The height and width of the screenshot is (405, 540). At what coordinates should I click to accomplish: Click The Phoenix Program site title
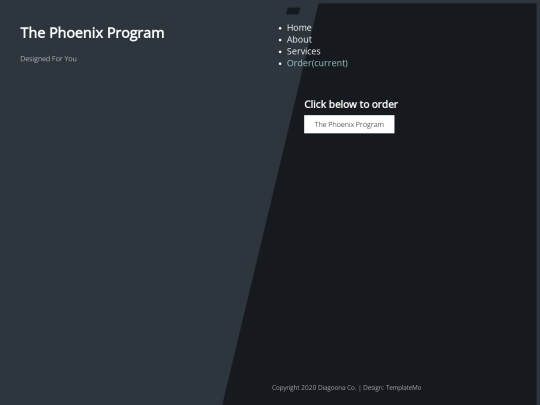tap(92, 33)
